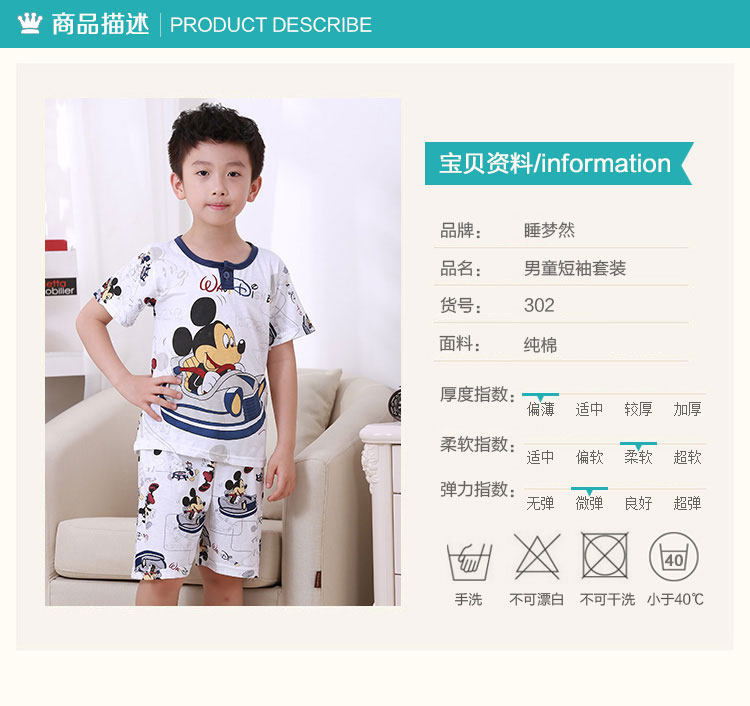Click the 40 degree wash icon

673,557
